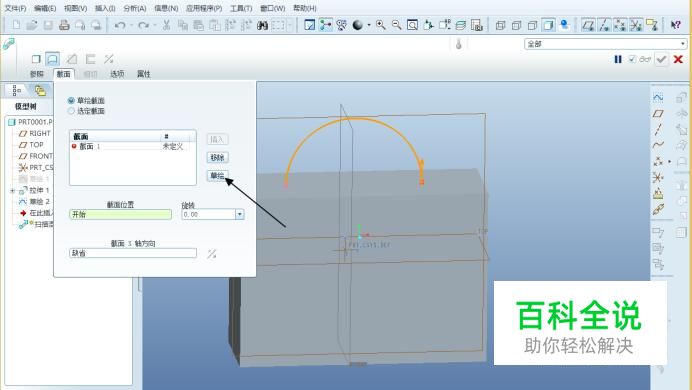Viewport: 692px width, 390px height.
Task: Open the 旋转 angle dropdown arrow
Action: pyautogui.click(x=240, y=214)
